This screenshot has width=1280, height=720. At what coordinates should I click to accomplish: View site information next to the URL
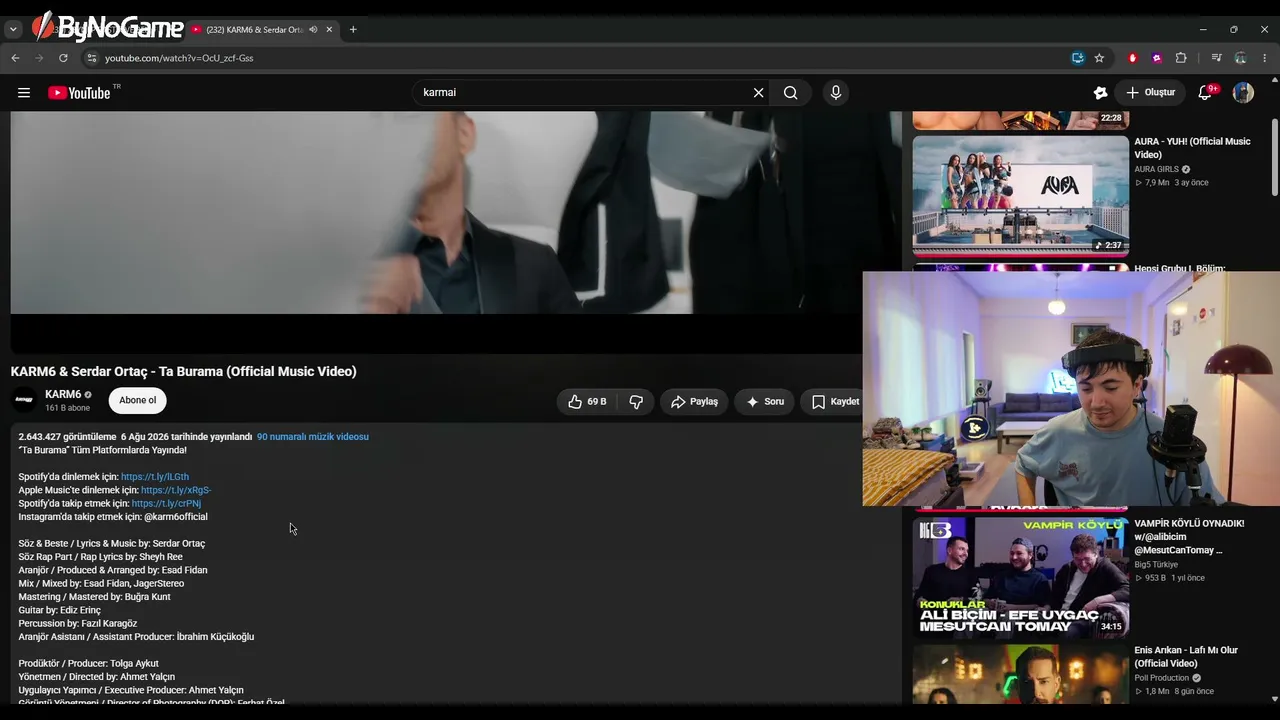pos(91,58)
